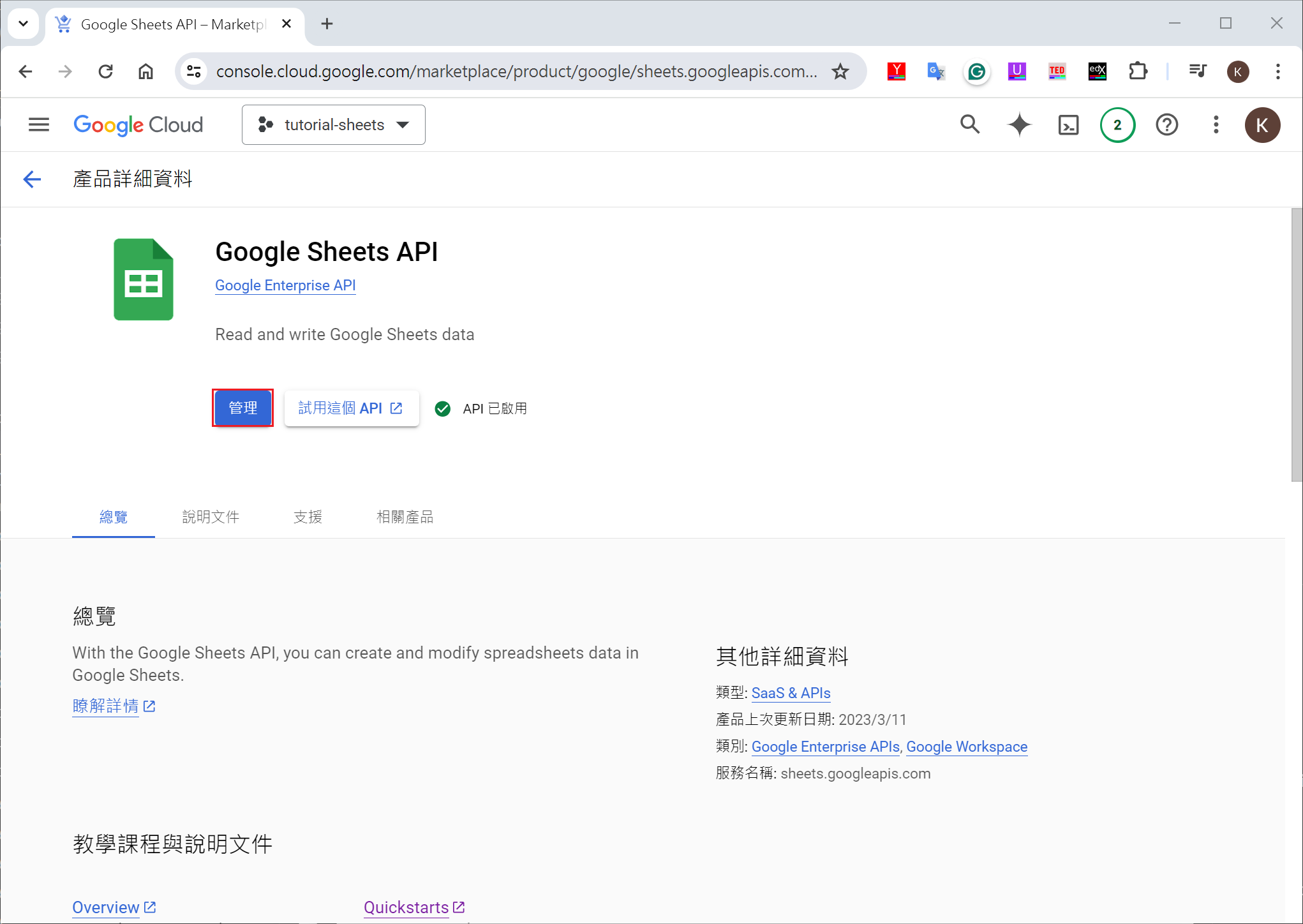Open the help question mark icon
The image size is (1303, 924).
[1166, 124]
